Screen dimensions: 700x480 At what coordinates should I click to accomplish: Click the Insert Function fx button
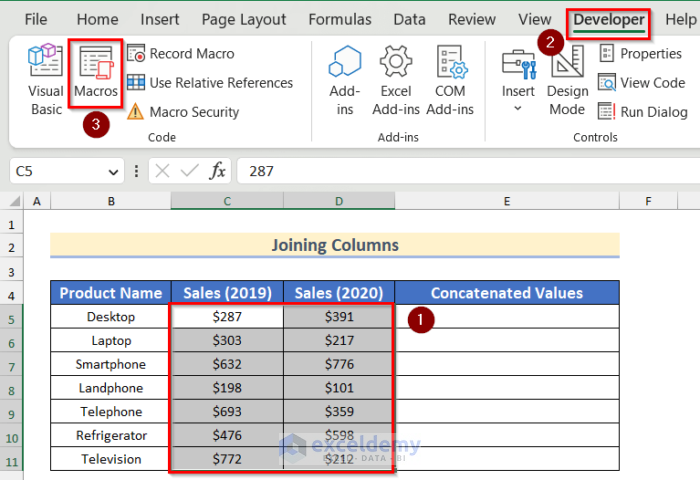tap(217, 171)
